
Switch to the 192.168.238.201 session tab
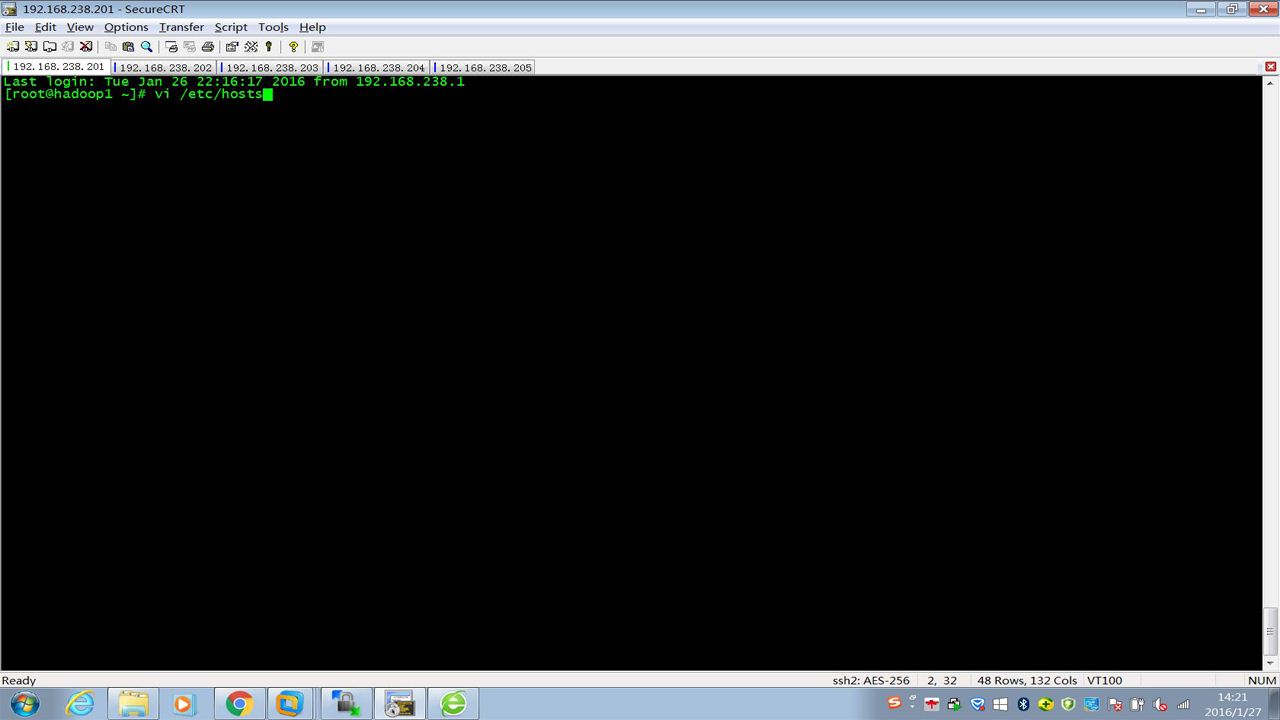[x=58, y=67]
